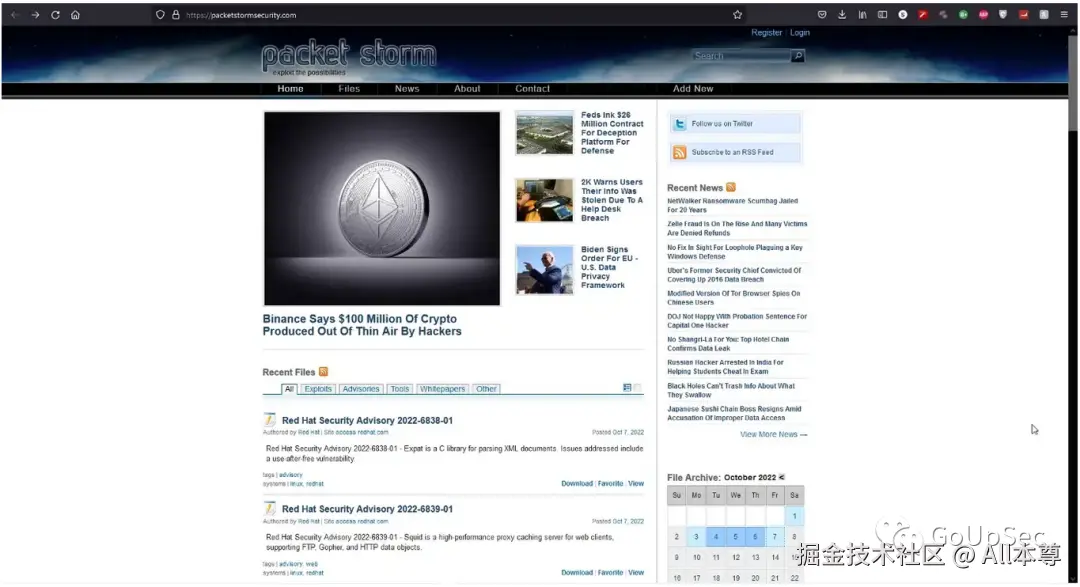Screen dimensions: 1080x587
Task: Click the orange RSS icon beside Subscribe
Action: coord(680,152)
